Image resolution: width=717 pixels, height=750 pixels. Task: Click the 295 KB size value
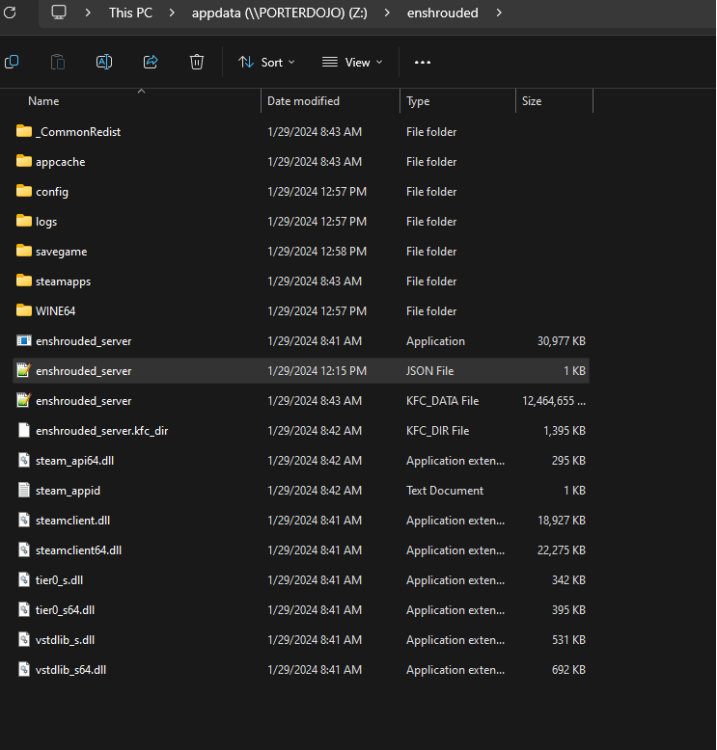569,460
